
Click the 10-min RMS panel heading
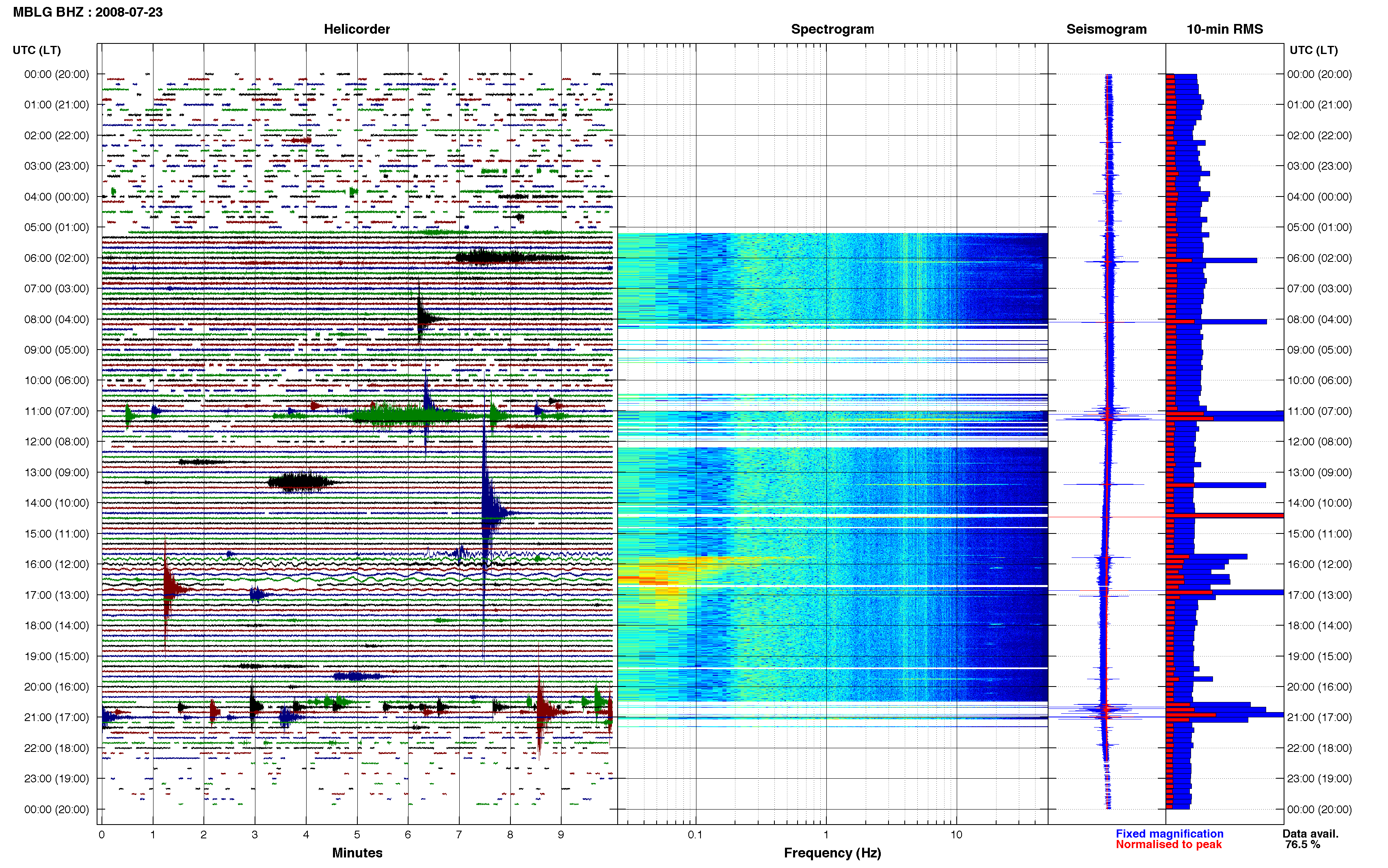pos(1224,29)
